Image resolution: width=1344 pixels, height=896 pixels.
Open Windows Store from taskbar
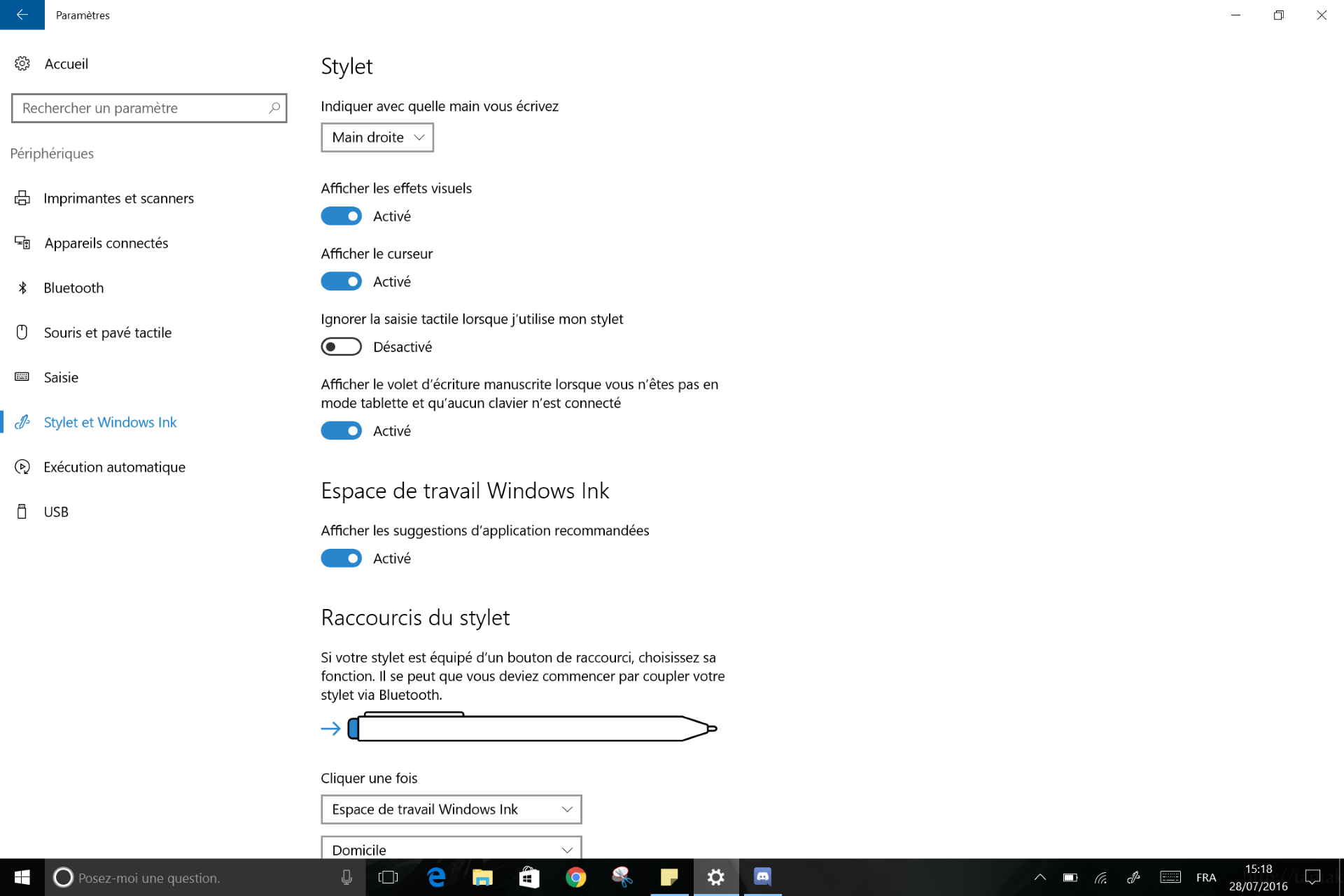tap(529, 877)
